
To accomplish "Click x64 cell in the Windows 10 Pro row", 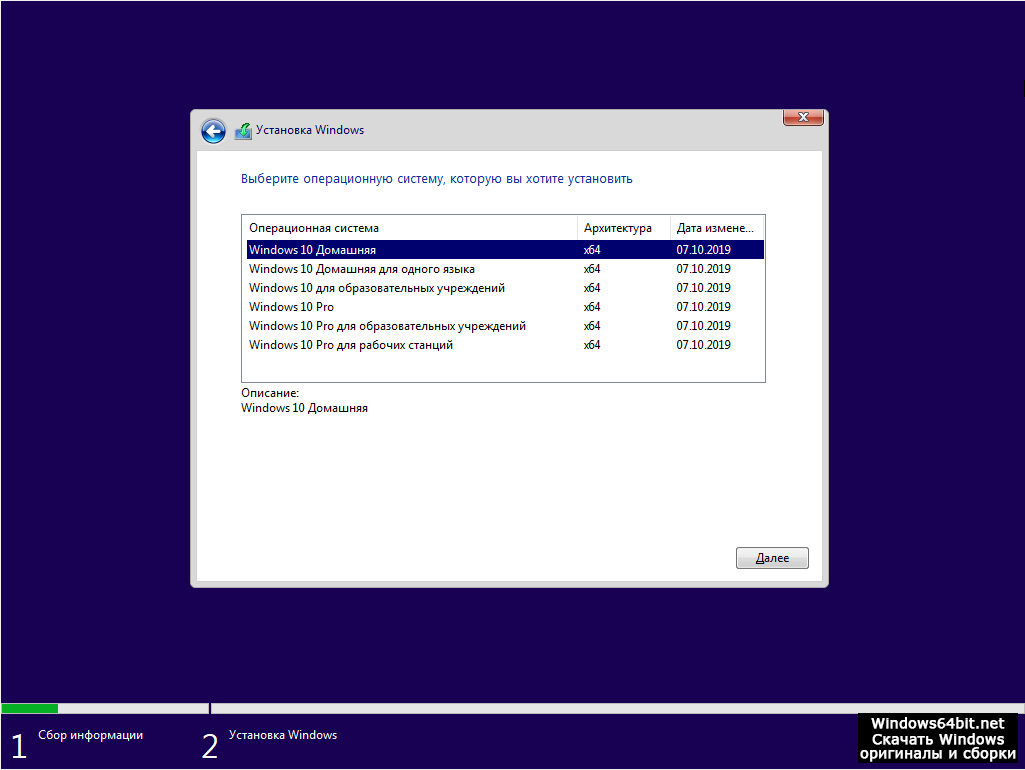I will pyautogui.click(x=592, y=307).
